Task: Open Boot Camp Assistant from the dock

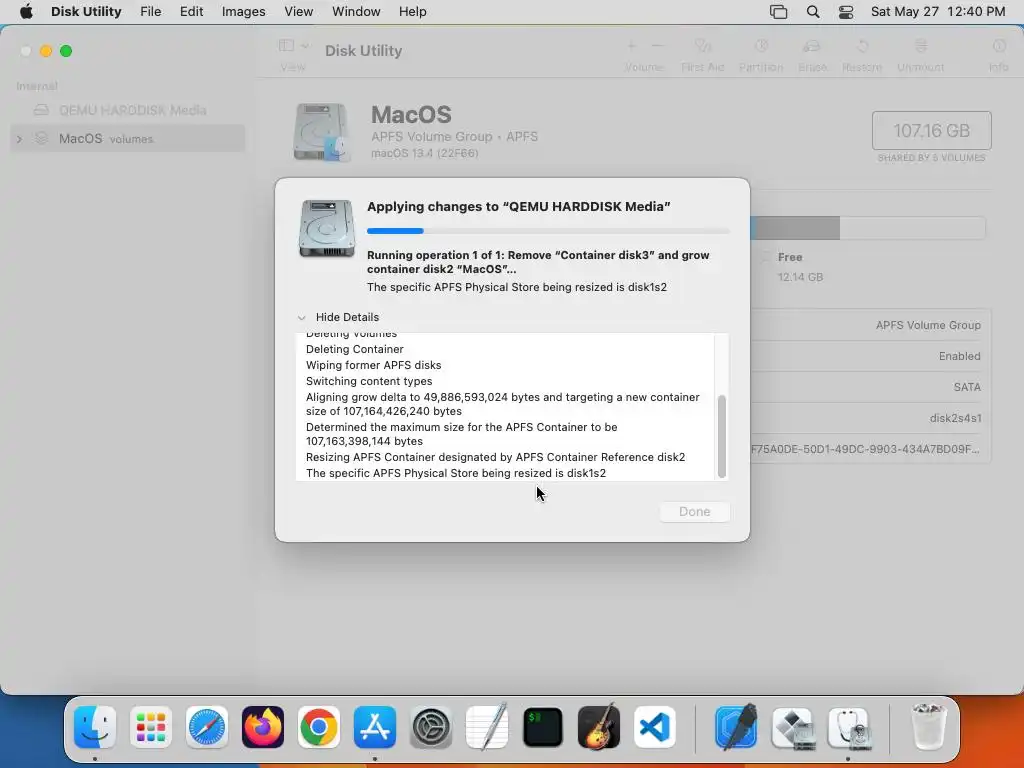Action: pyautogui.click(x=793, y=727)
